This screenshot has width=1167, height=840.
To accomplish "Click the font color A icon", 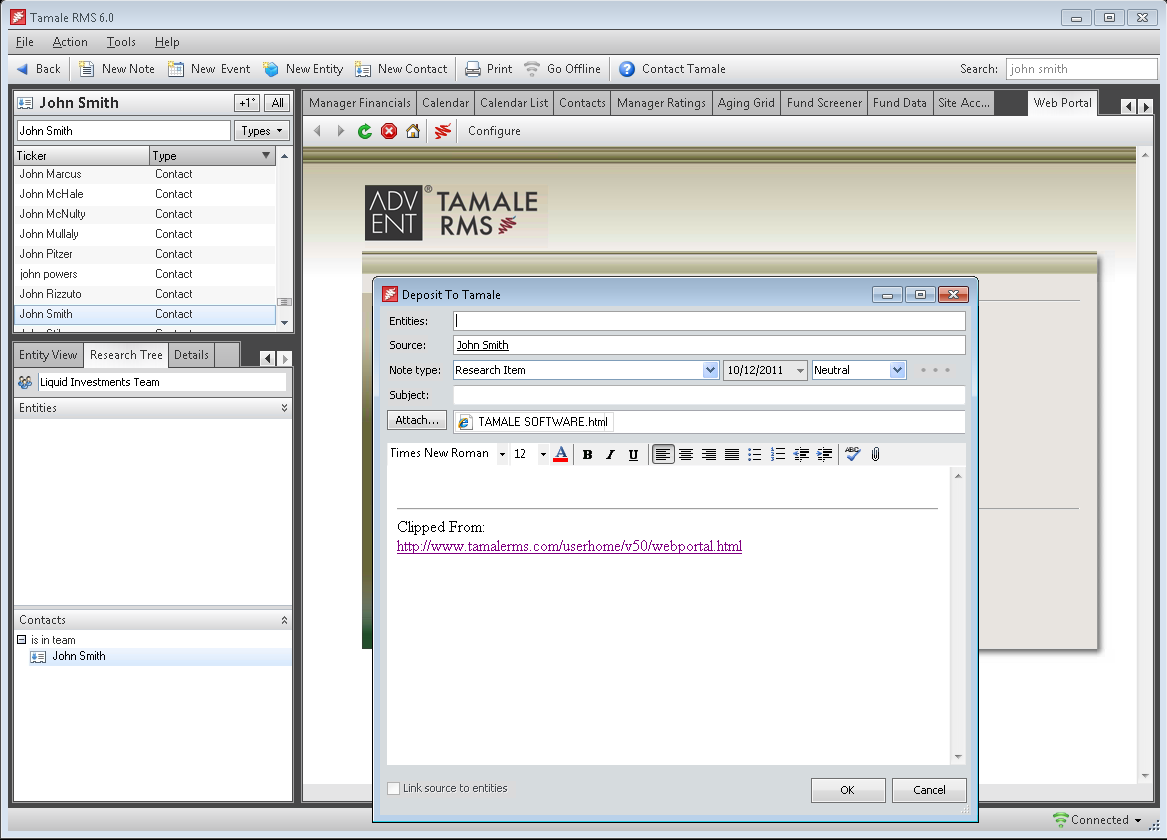I will [x=561, y=454].
